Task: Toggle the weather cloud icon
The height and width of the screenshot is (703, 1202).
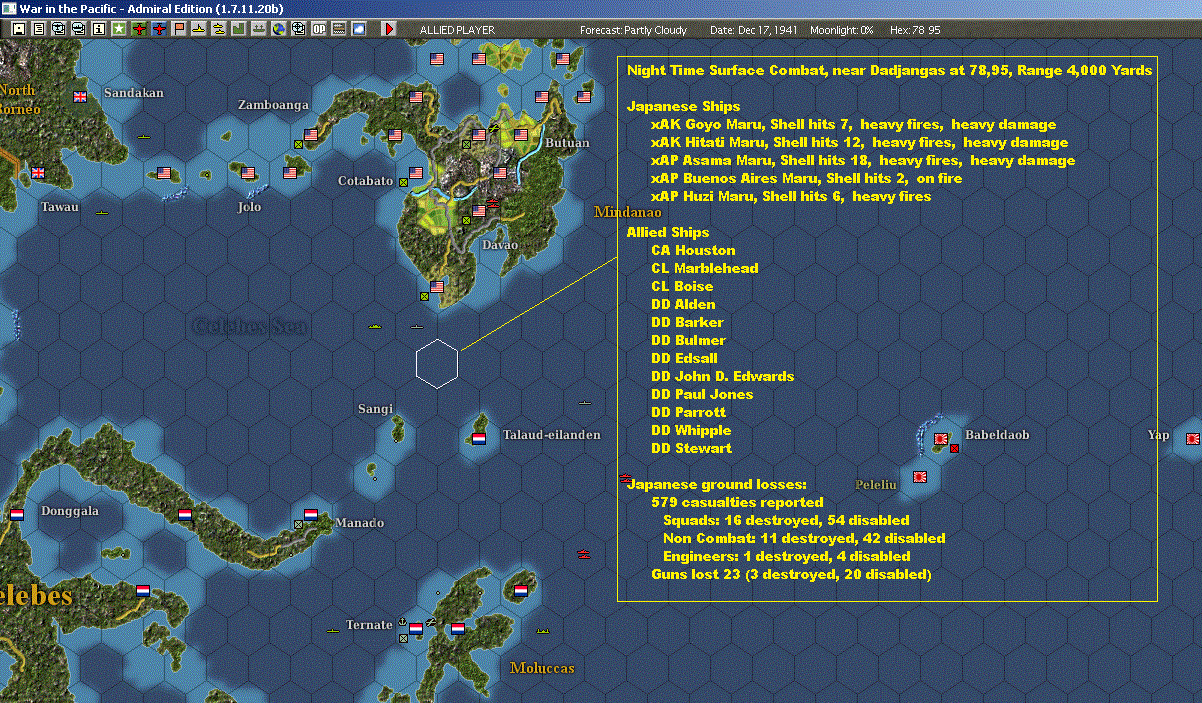Action: (358, 29)
